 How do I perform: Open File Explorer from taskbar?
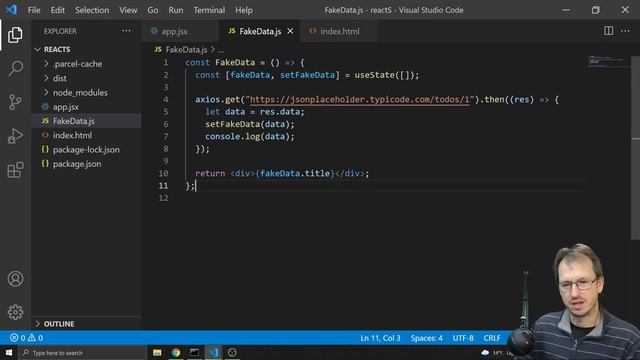click(157, 353)
